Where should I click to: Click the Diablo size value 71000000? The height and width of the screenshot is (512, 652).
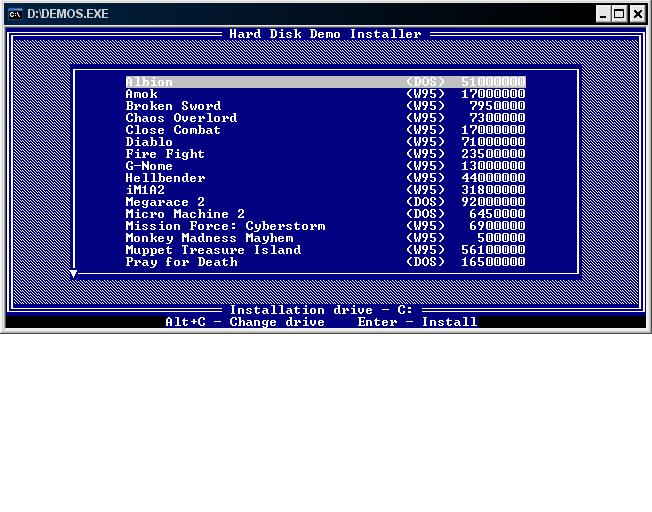pos(493,142)
